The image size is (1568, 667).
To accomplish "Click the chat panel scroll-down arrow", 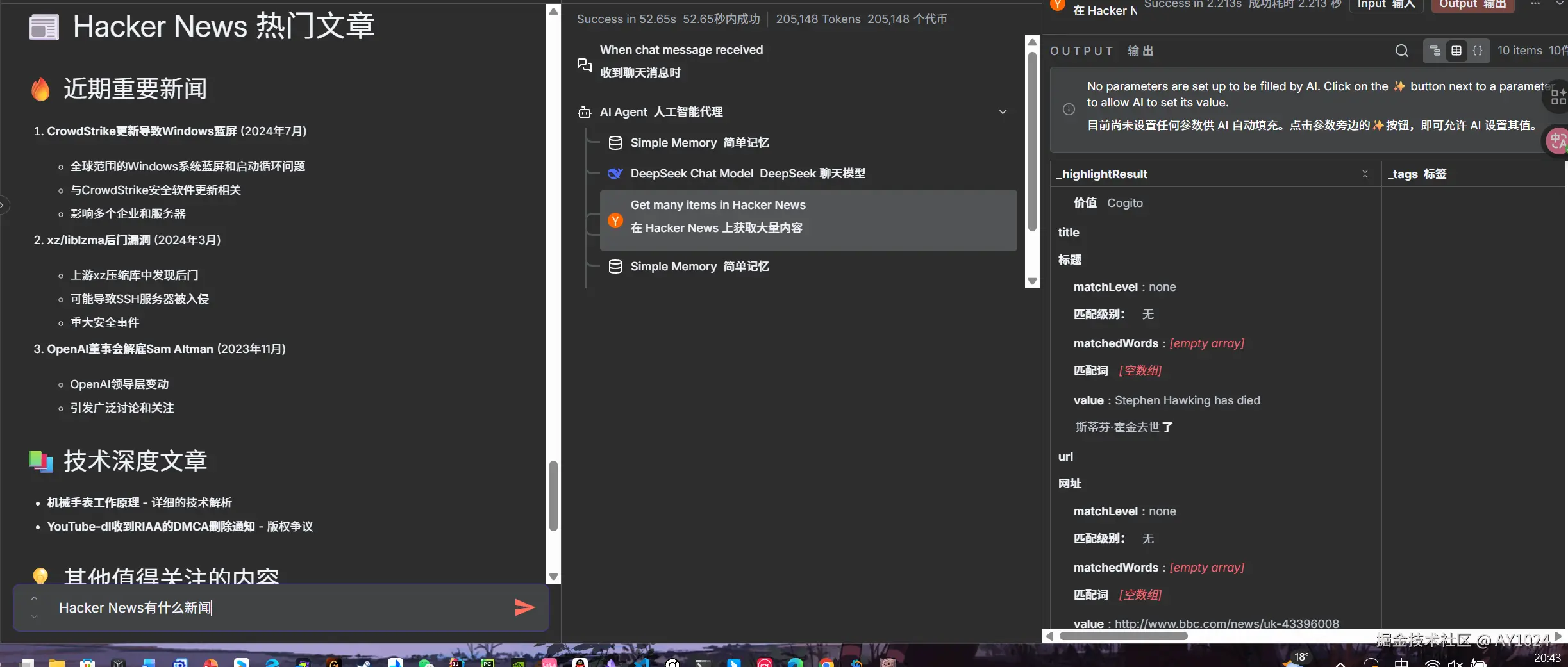I will click(x=553, y=577).
